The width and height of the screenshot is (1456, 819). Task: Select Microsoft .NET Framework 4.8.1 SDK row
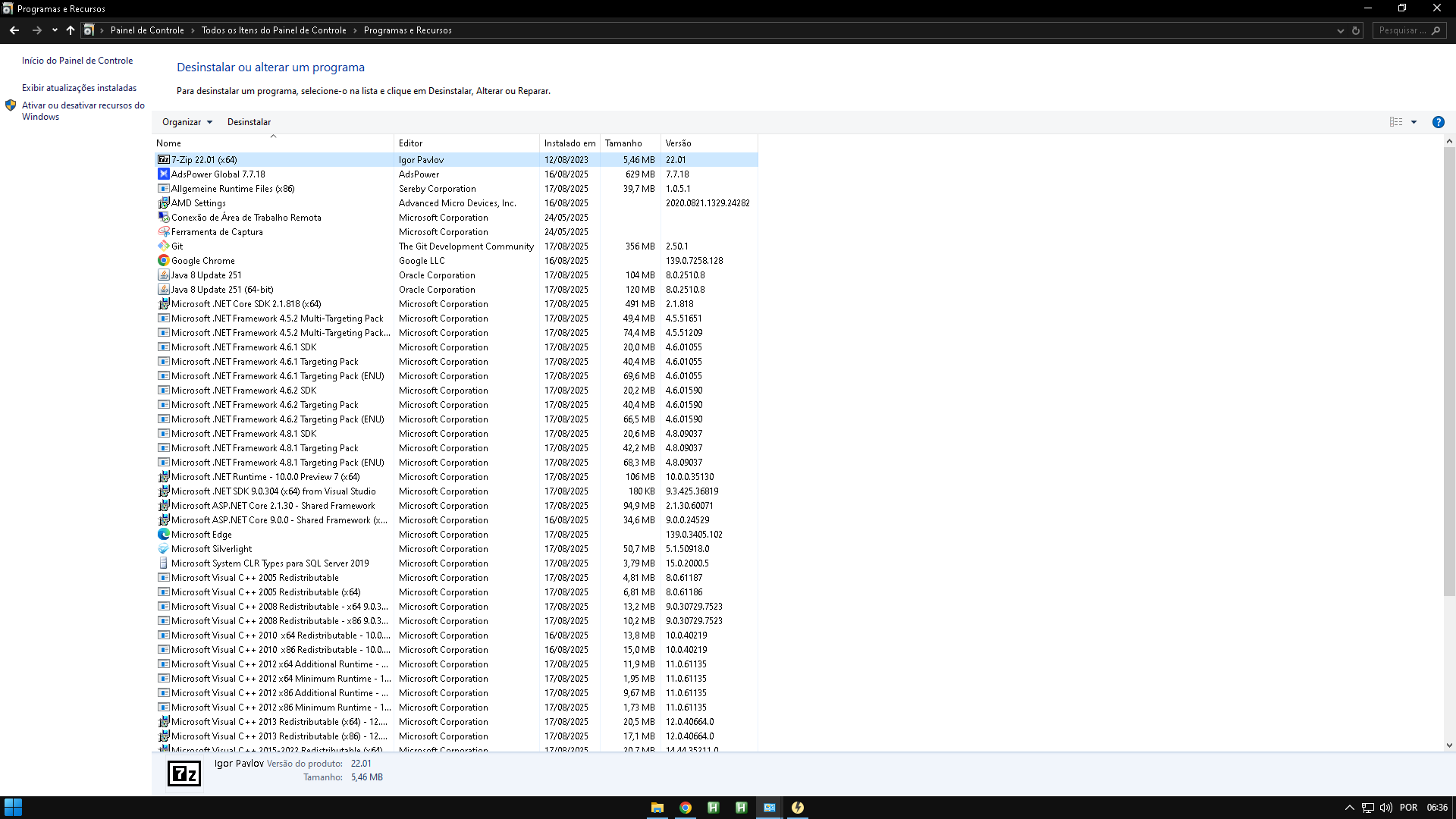(x=456, y=434)
